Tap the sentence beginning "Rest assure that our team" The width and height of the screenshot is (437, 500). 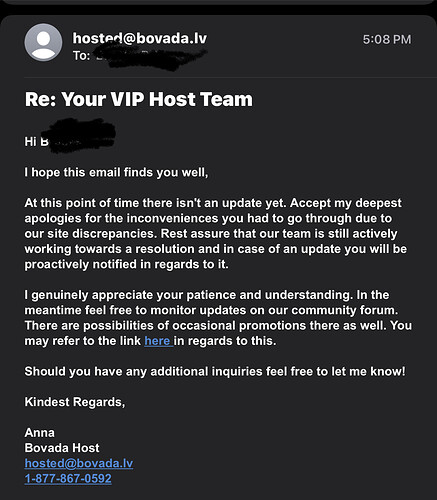click(216, 249)
